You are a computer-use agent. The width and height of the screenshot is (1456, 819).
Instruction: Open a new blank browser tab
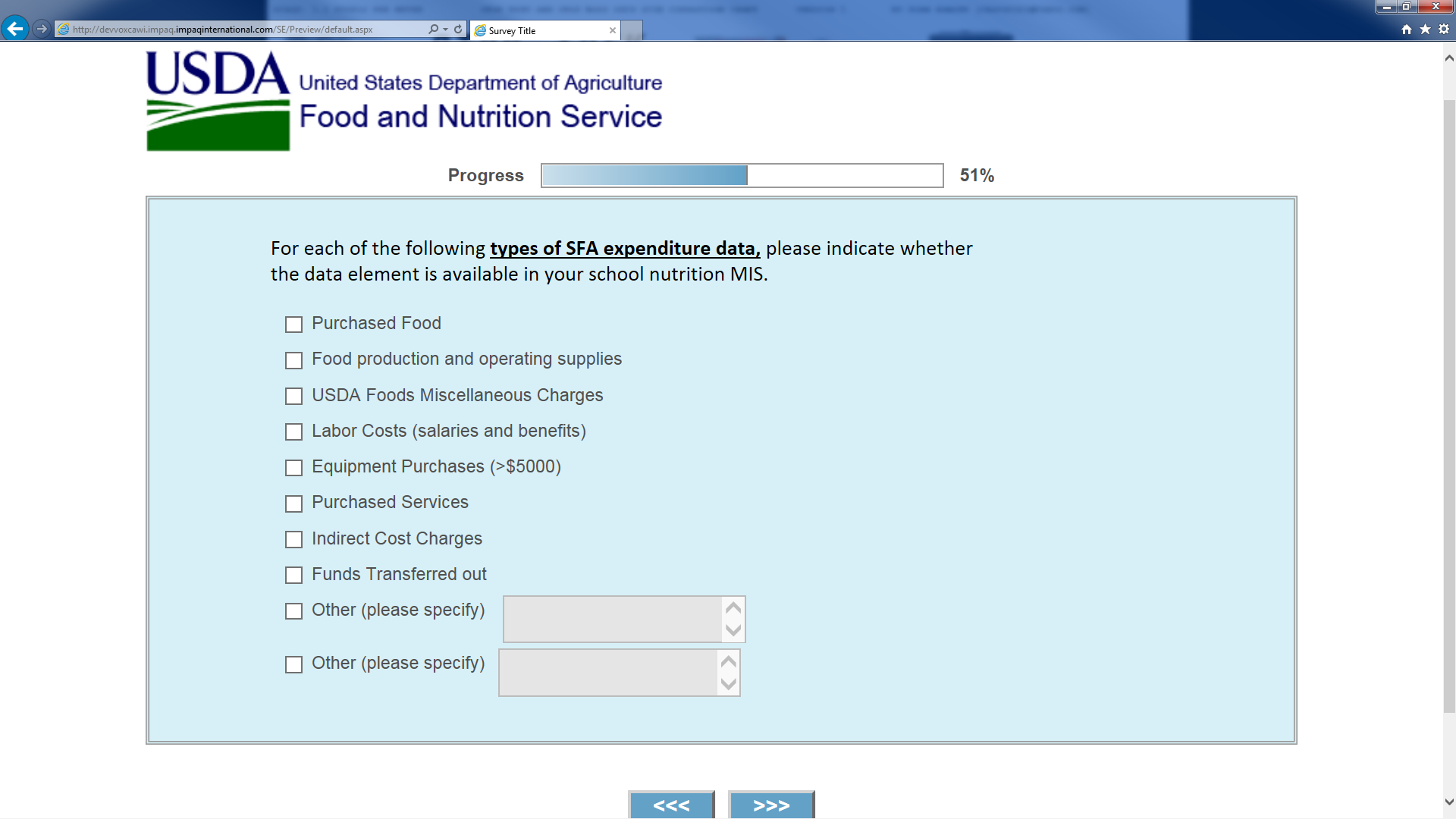[x=632, y=30]
